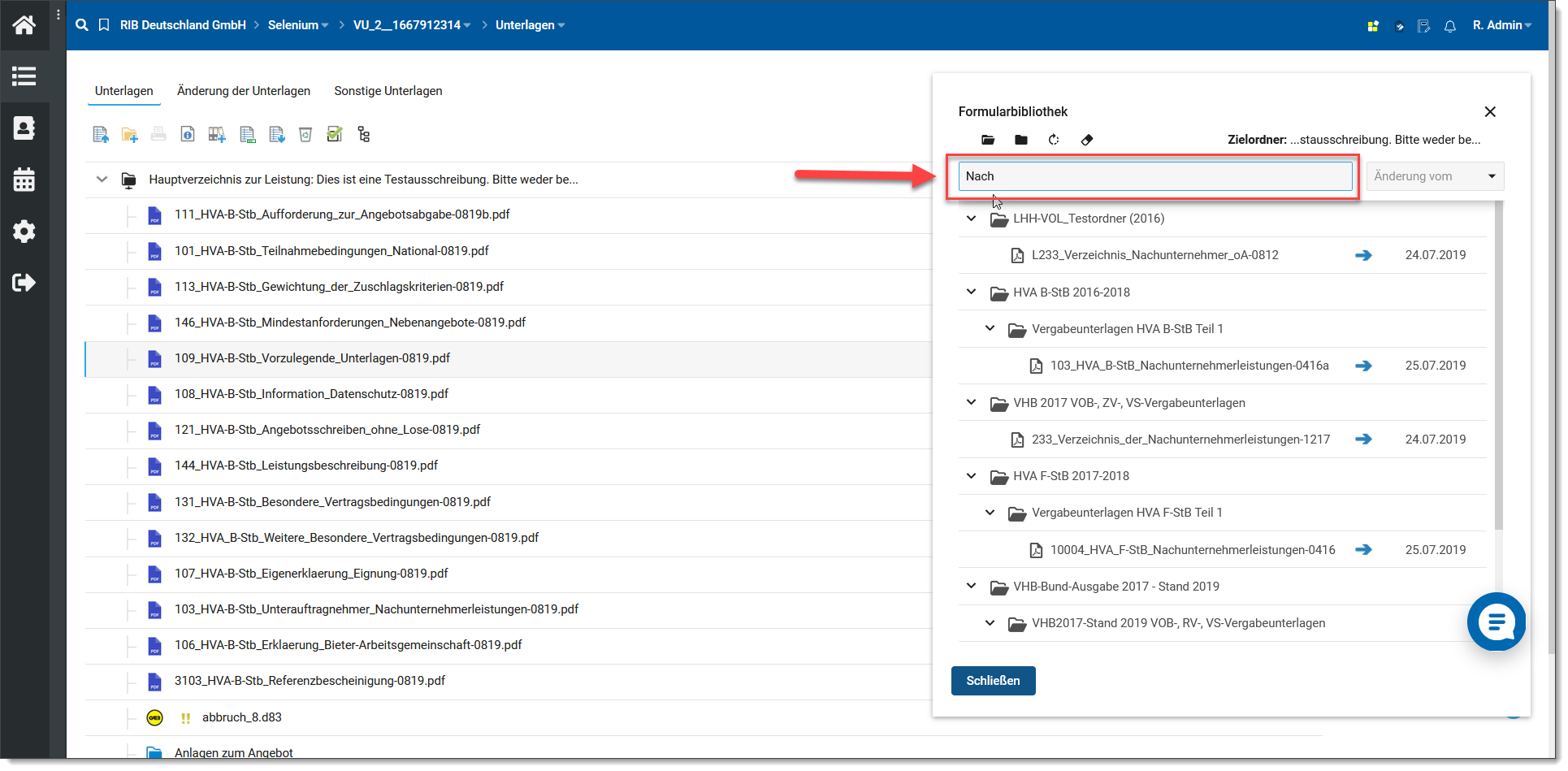Click the logout icon in the sidebar
This screenshot has width=1568, height=771.
24,283
